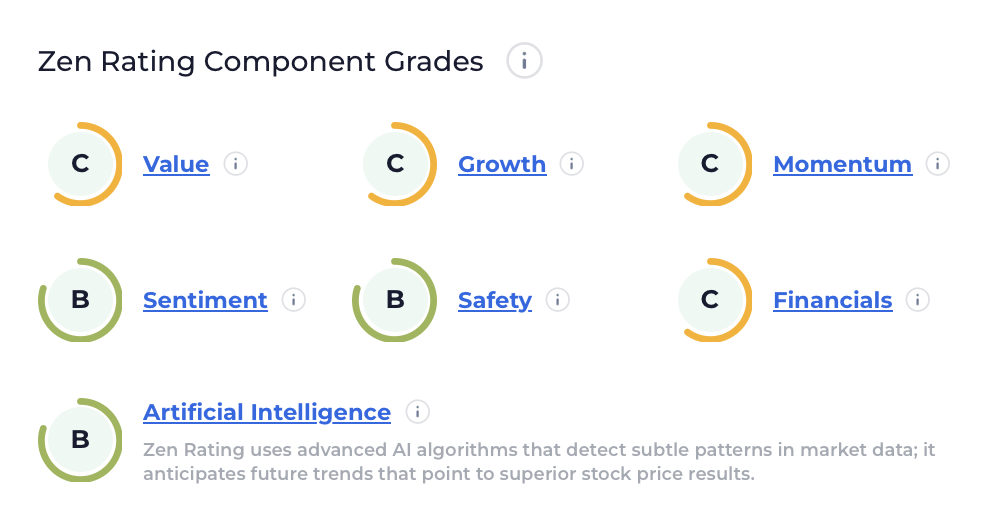1000x510 pixels.
Task: Click info icon beside Zen Rating Component Grades
Action: point(524,61)
